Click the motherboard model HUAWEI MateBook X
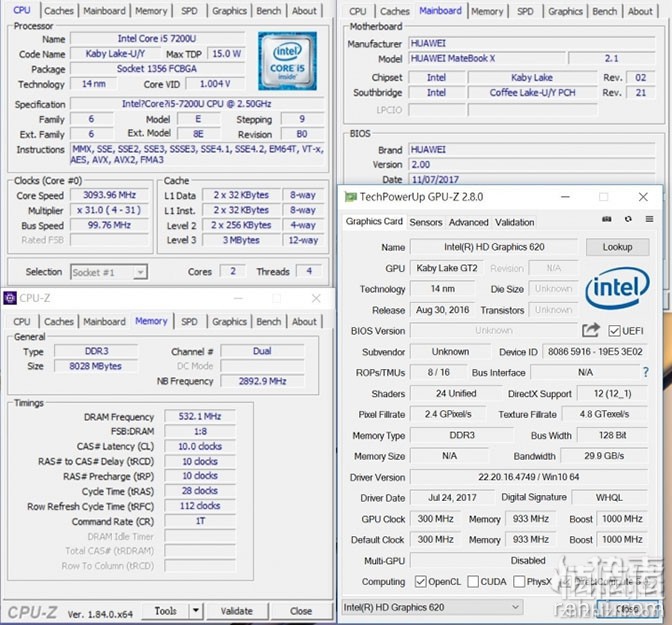The image size is (672, 625). click(486, 58)
